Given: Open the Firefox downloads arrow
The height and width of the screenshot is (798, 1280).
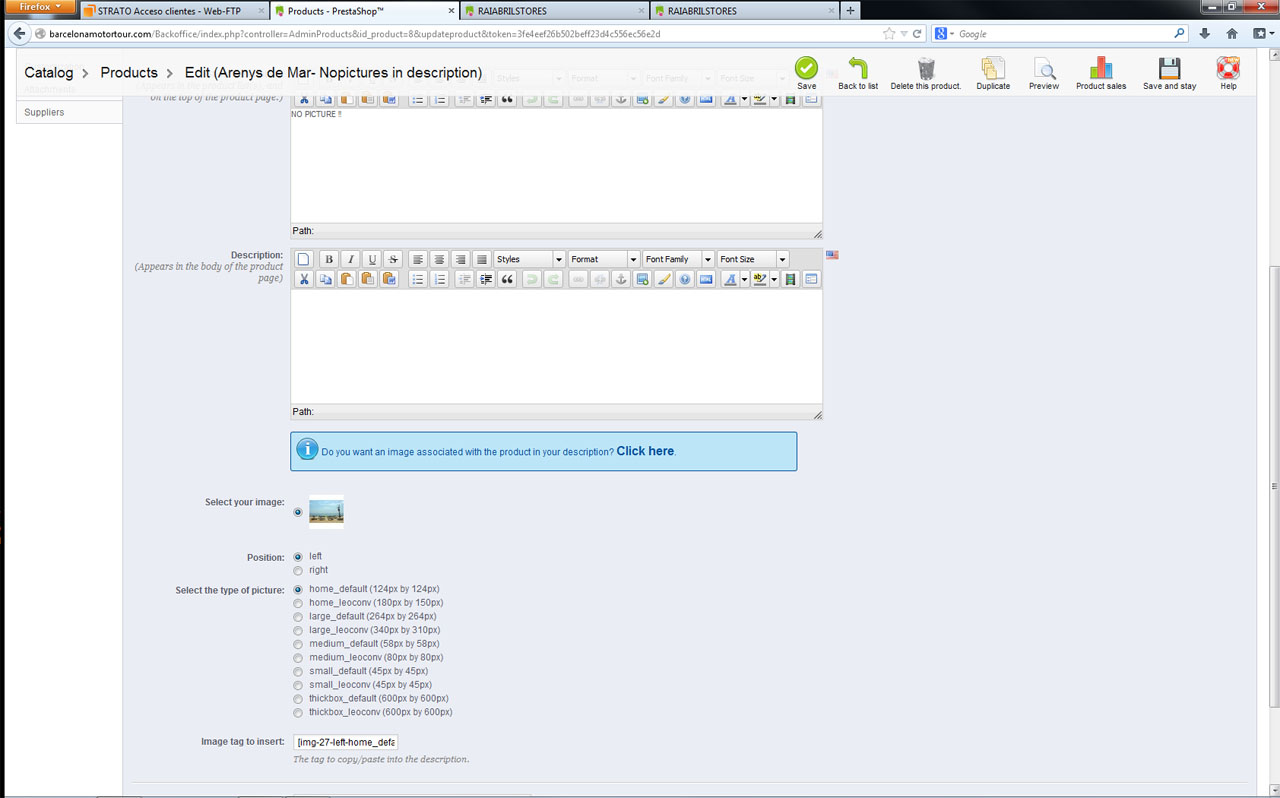Looking at the screenshot, I should coord(1204,33).
